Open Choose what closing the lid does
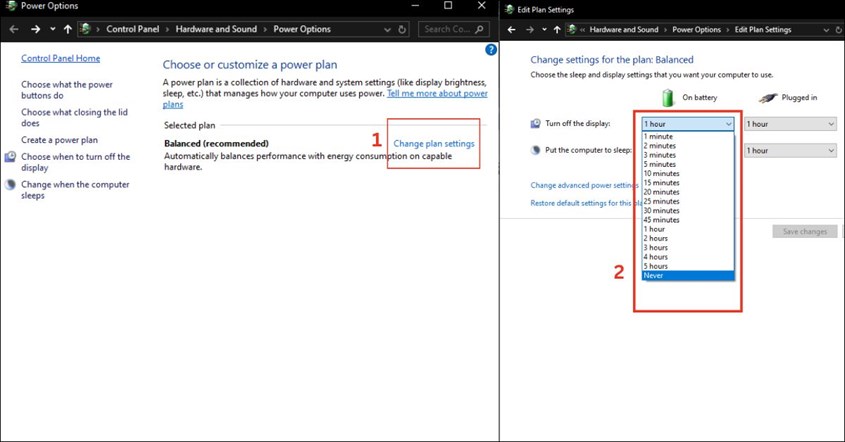This screenshot has width=845, height=442. point(74,118)
